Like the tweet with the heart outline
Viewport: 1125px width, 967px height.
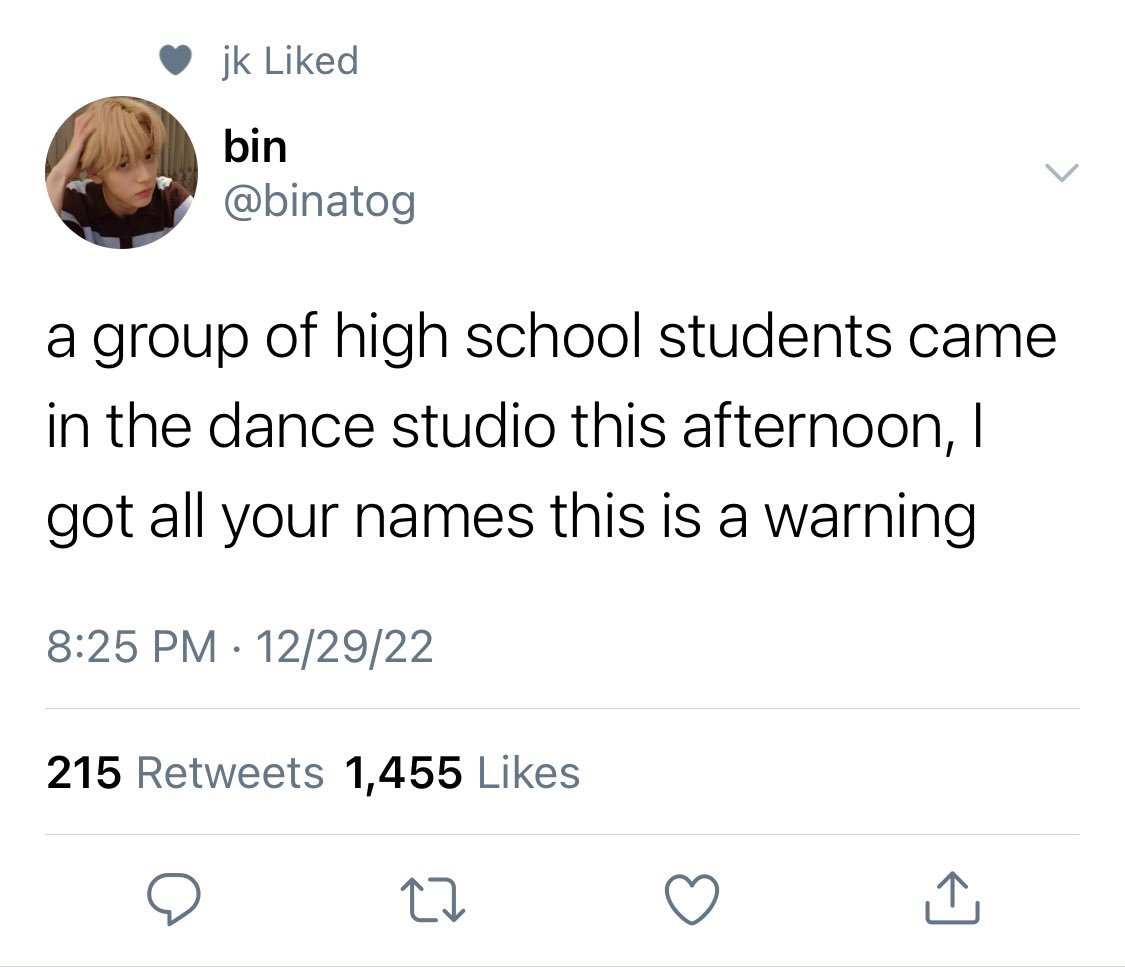(692, 899)
